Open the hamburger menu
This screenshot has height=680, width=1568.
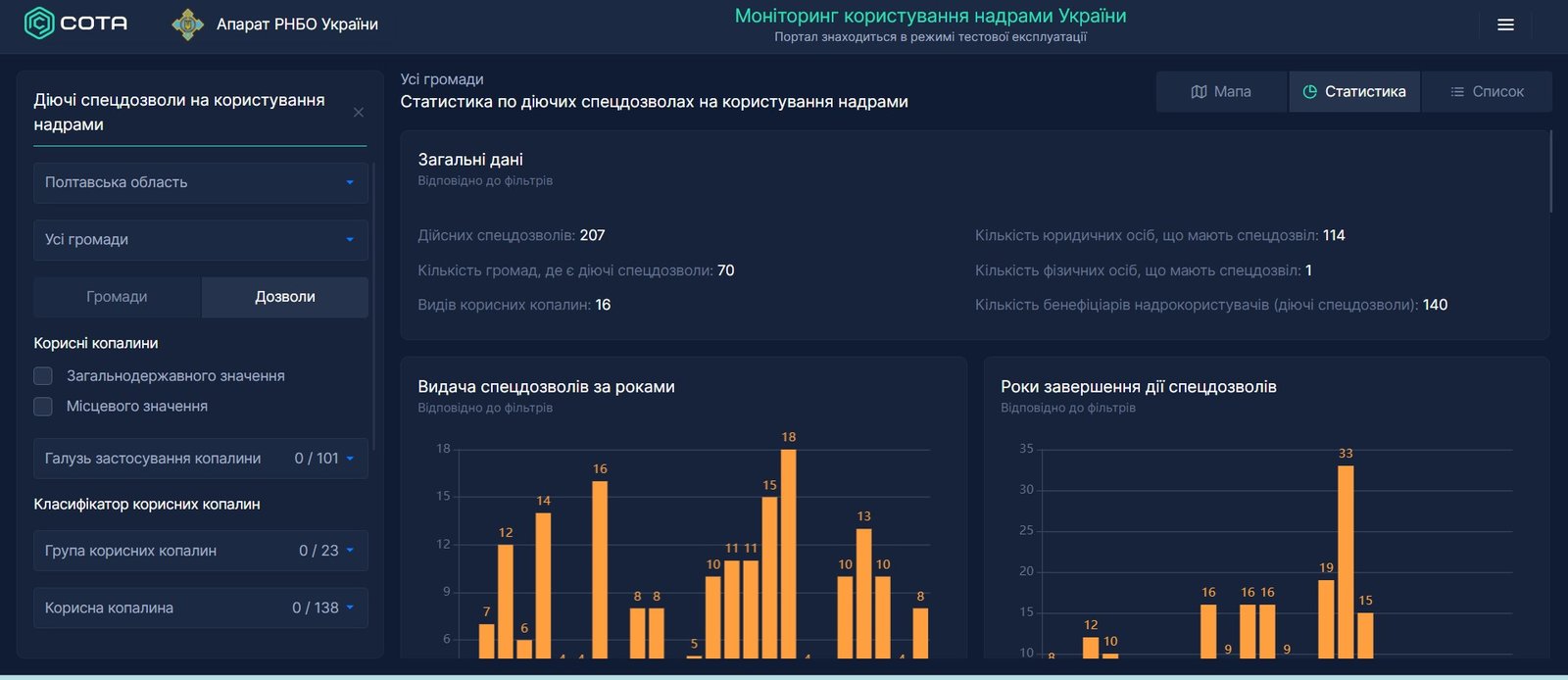[1505, 24]
